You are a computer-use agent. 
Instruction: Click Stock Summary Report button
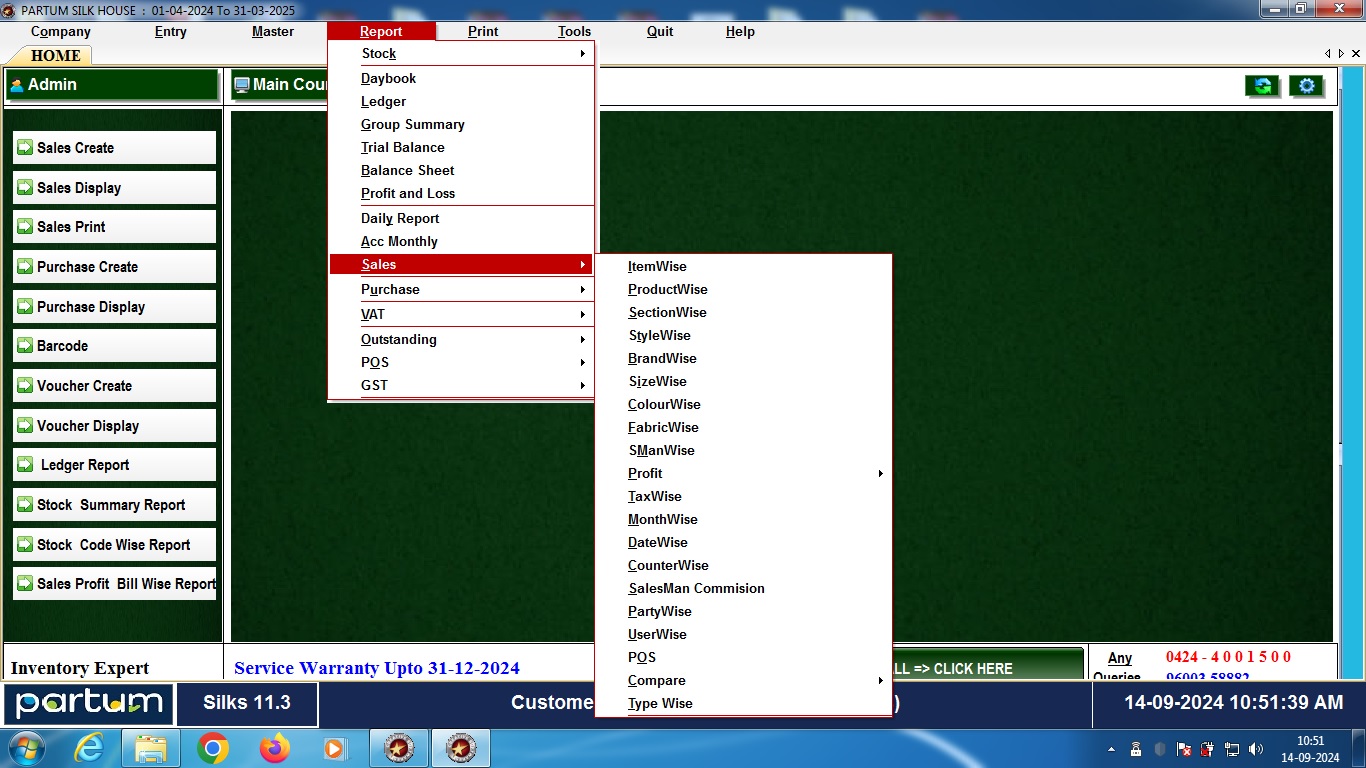pyautogui.click(x=114, y=505)
